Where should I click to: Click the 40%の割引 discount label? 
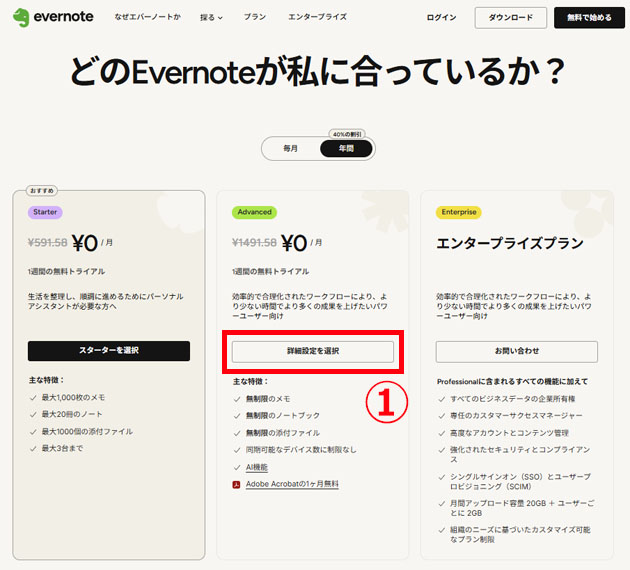pyautogui.click(x=346, y=133)
